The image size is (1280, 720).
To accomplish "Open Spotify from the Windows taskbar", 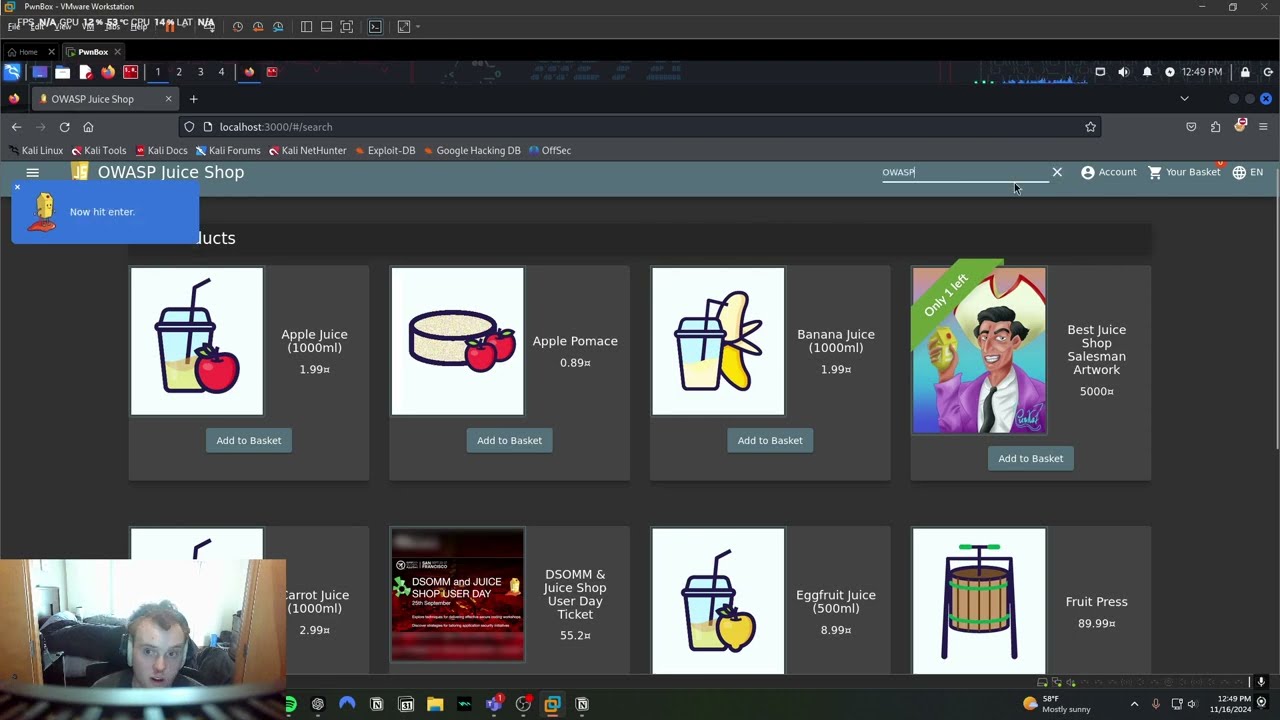I will 290,704.
